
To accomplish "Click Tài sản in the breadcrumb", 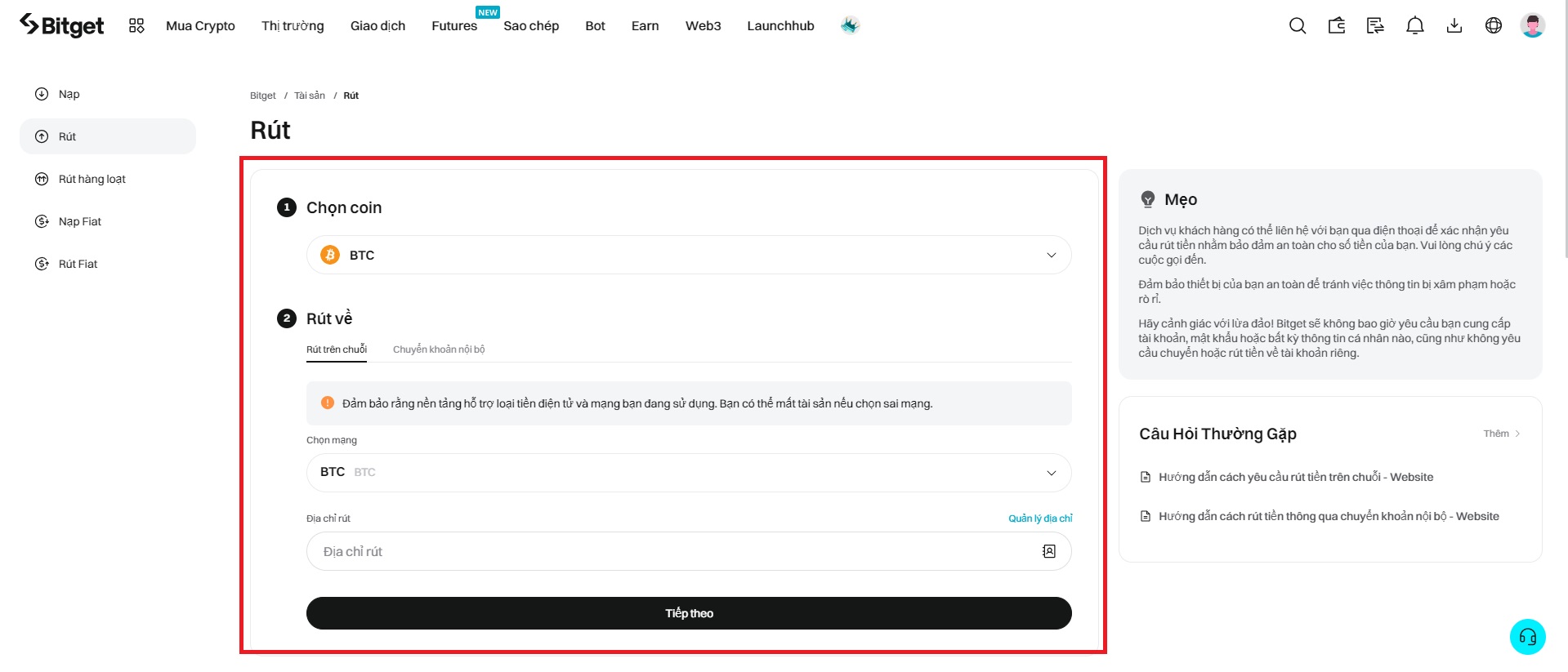I will tap(310, 96).
